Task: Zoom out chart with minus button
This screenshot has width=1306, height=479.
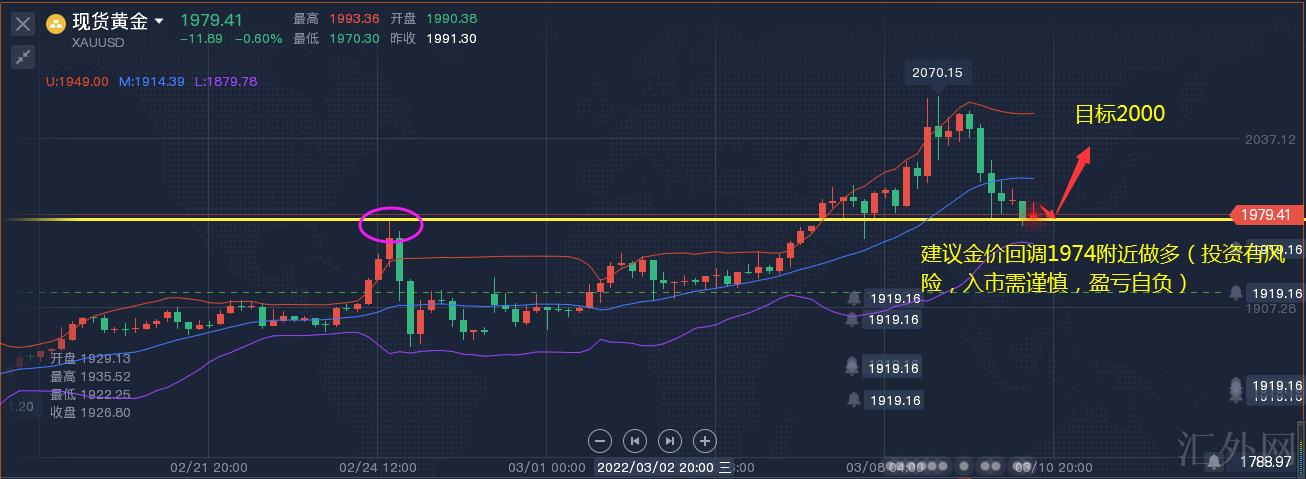Action: (x=600, y=440)
